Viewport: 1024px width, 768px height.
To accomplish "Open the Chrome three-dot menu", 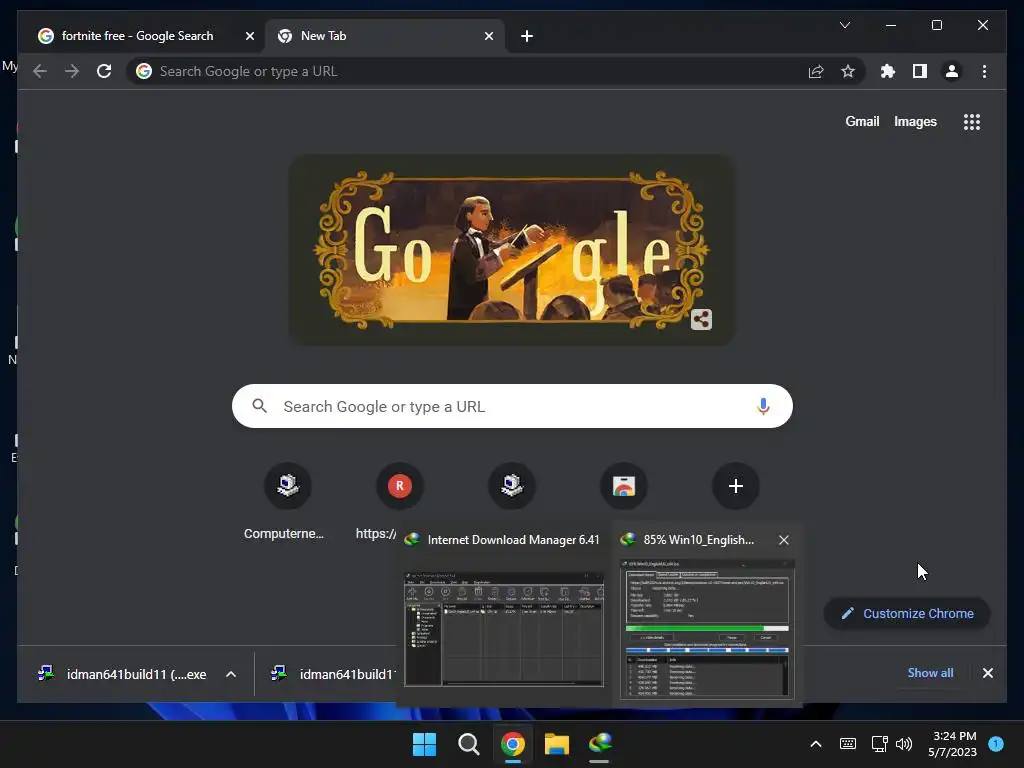I will pos(984,71).
